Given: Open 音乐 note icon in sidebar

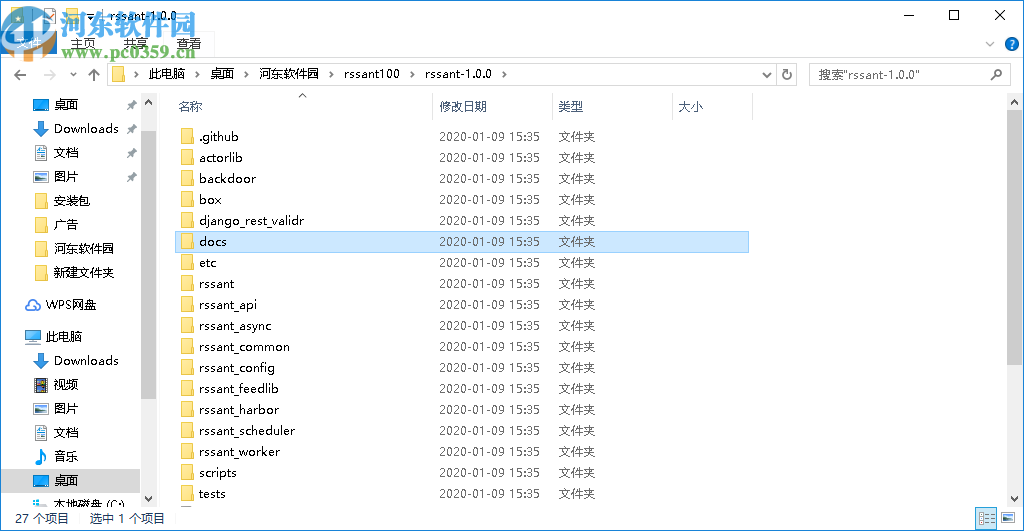Looking at the screenshot, I should coord(41,457).
